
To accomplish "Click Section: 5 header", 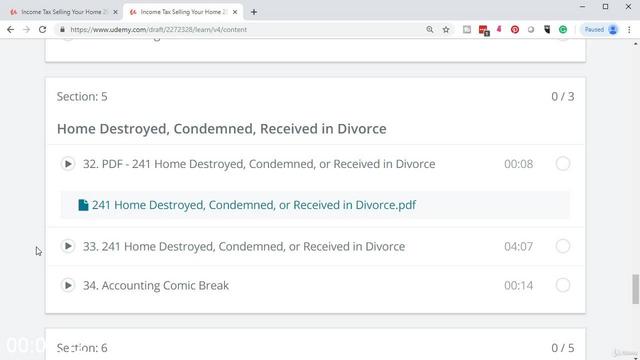I will 82,97.
